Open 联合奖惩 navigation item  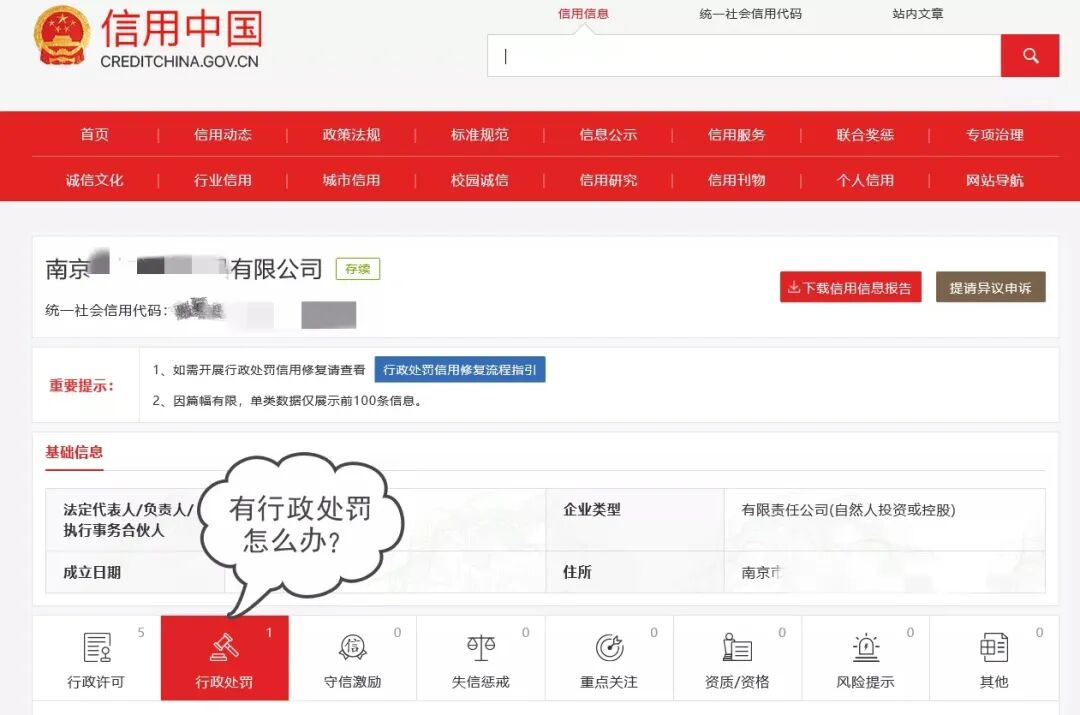coord(865,134)
